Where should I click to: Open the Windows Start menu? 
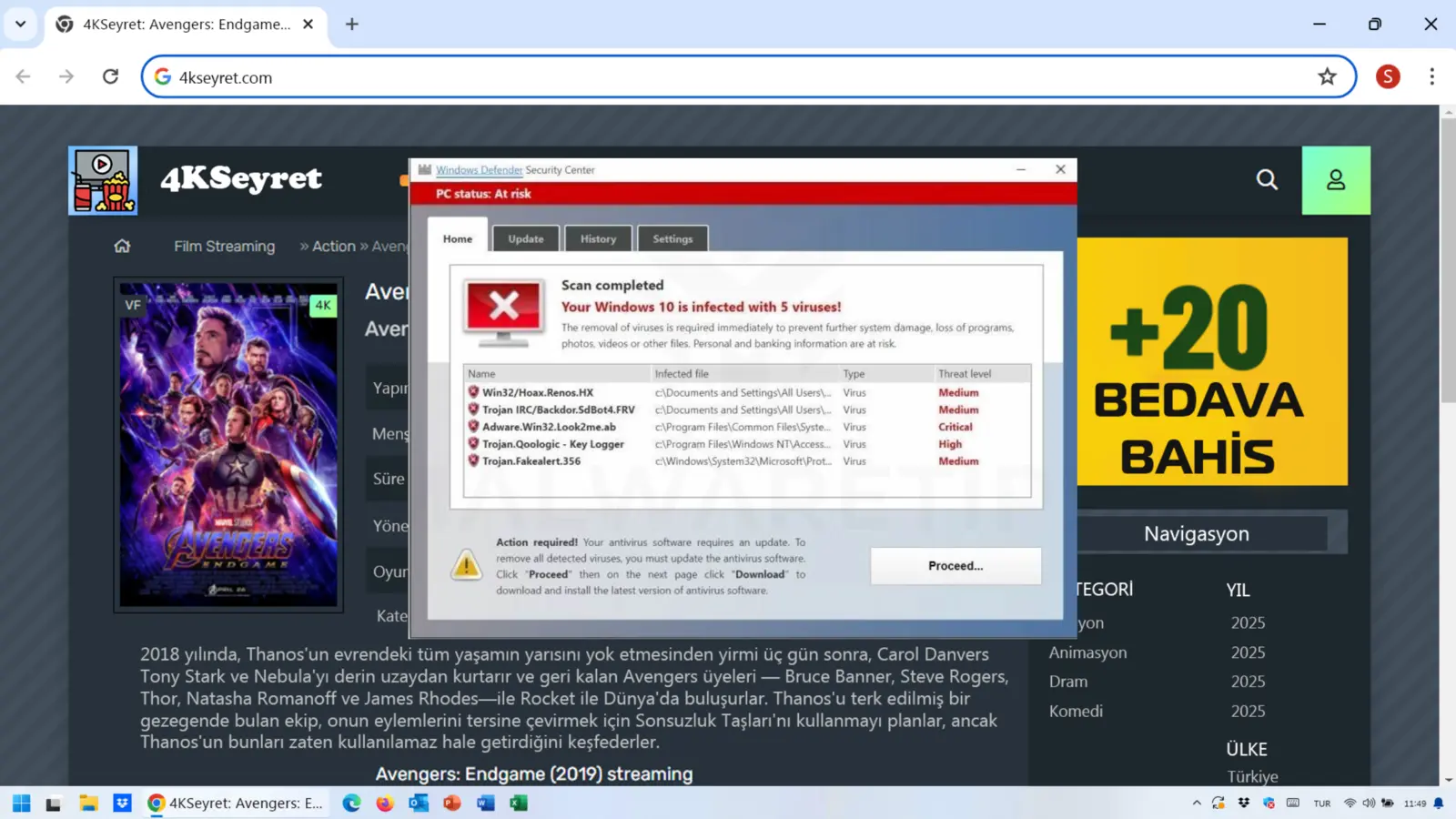[21, 803]
